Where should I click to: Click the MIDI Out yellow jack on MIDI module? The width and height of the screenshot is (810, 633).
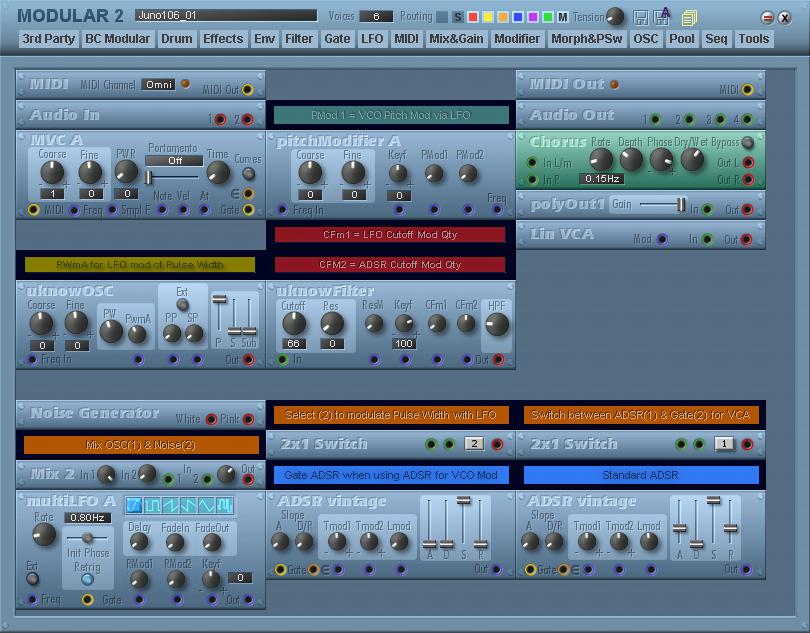247,89
